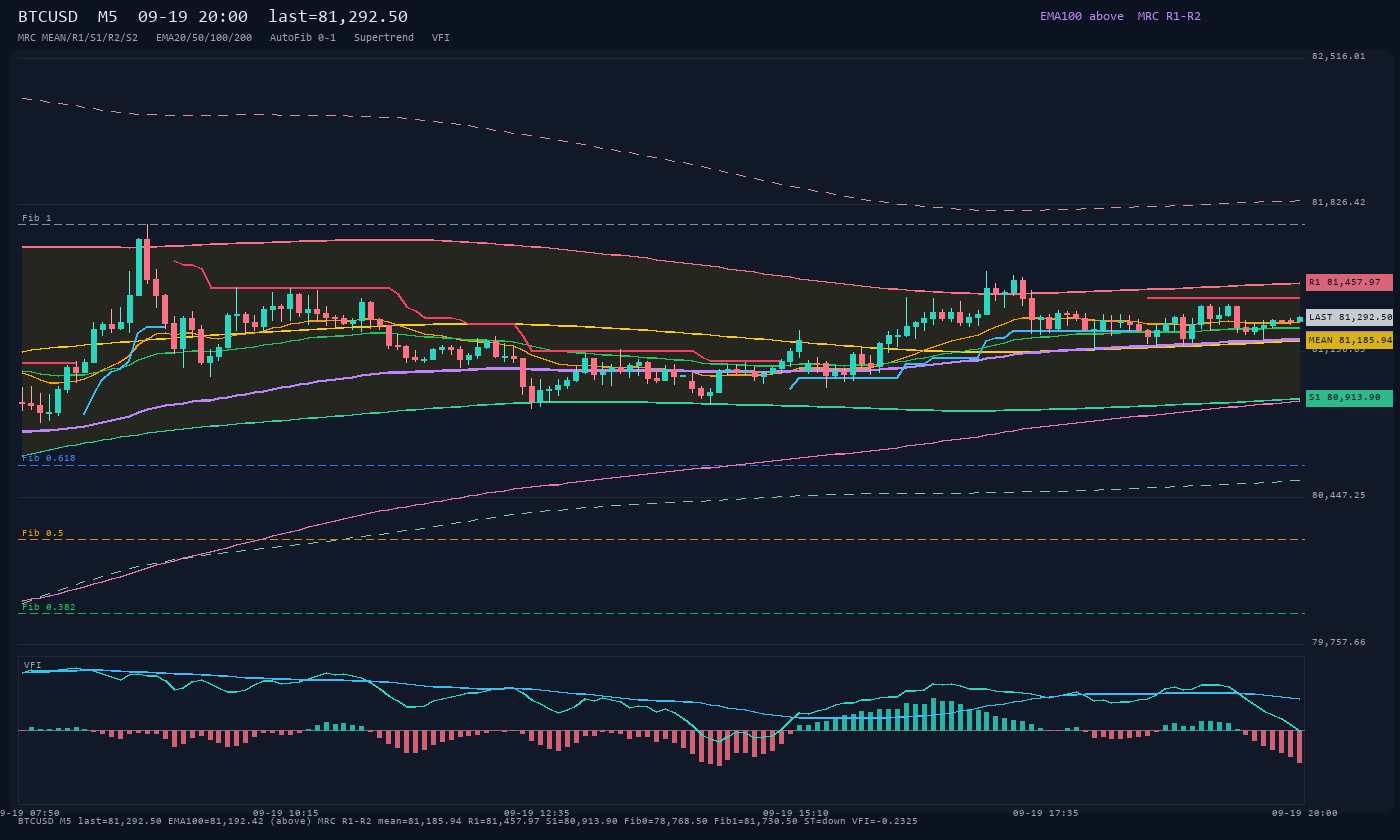Select the EMA20/50/100/200 indicator label

click(204, 37)
